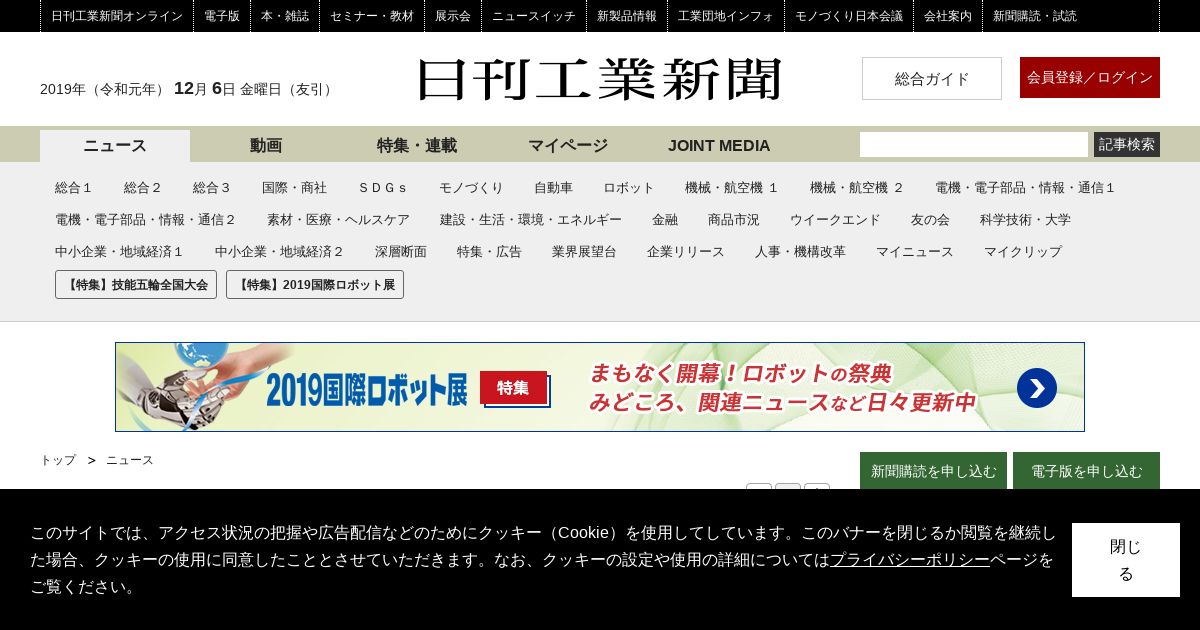
Task: Open category 業界展望台
Action: [584, 252]
